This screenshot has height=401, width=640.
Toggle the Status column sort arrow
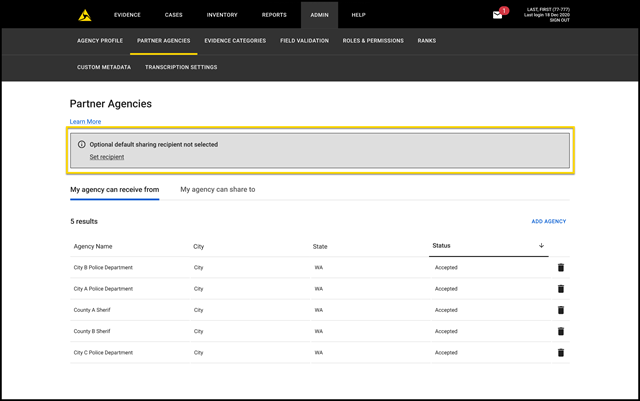(541, 245)
